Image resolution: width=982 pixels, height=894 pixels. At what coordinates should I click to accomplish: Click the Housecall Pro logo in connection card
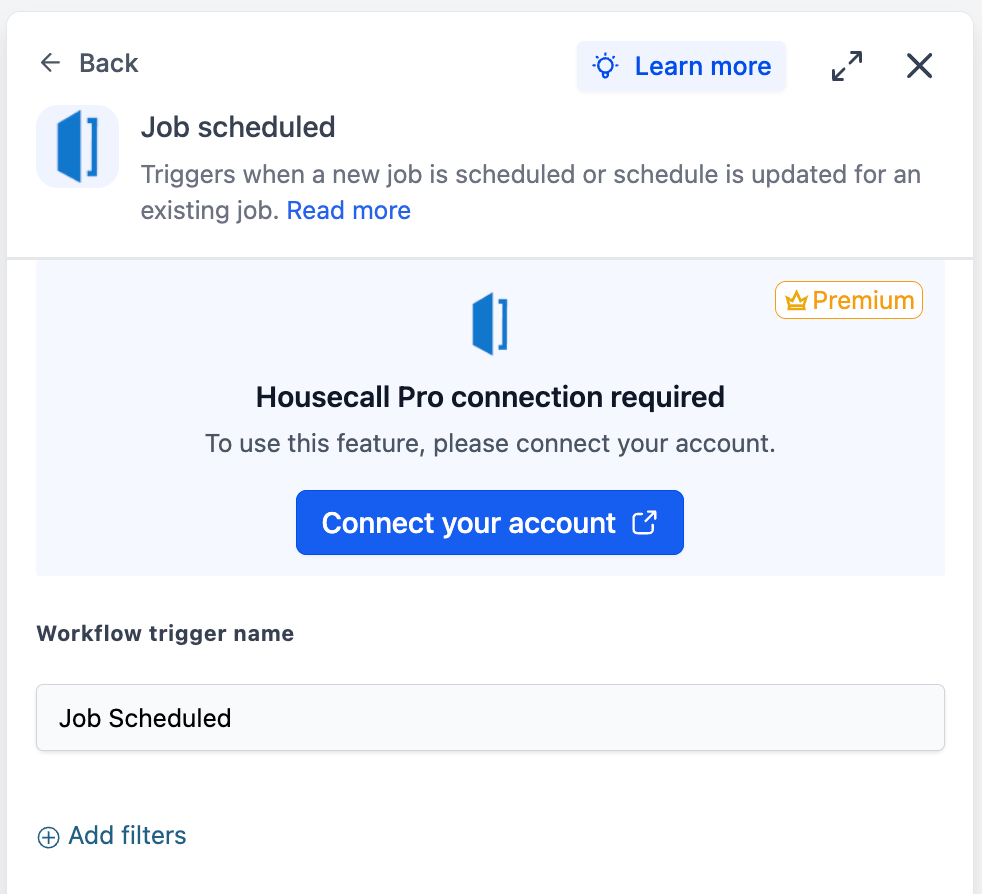[490, 324]
